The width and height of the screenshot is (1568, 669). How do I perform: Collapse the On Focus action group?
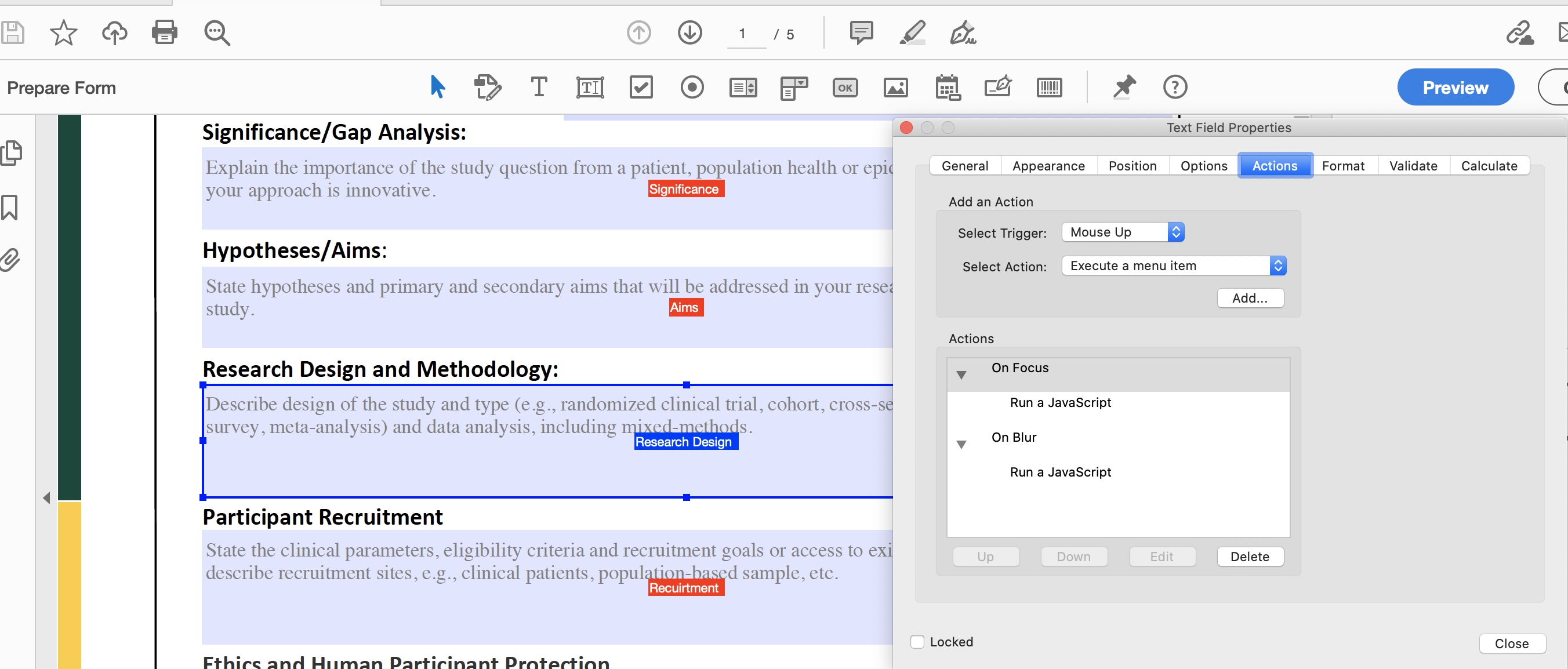[962, 375]
